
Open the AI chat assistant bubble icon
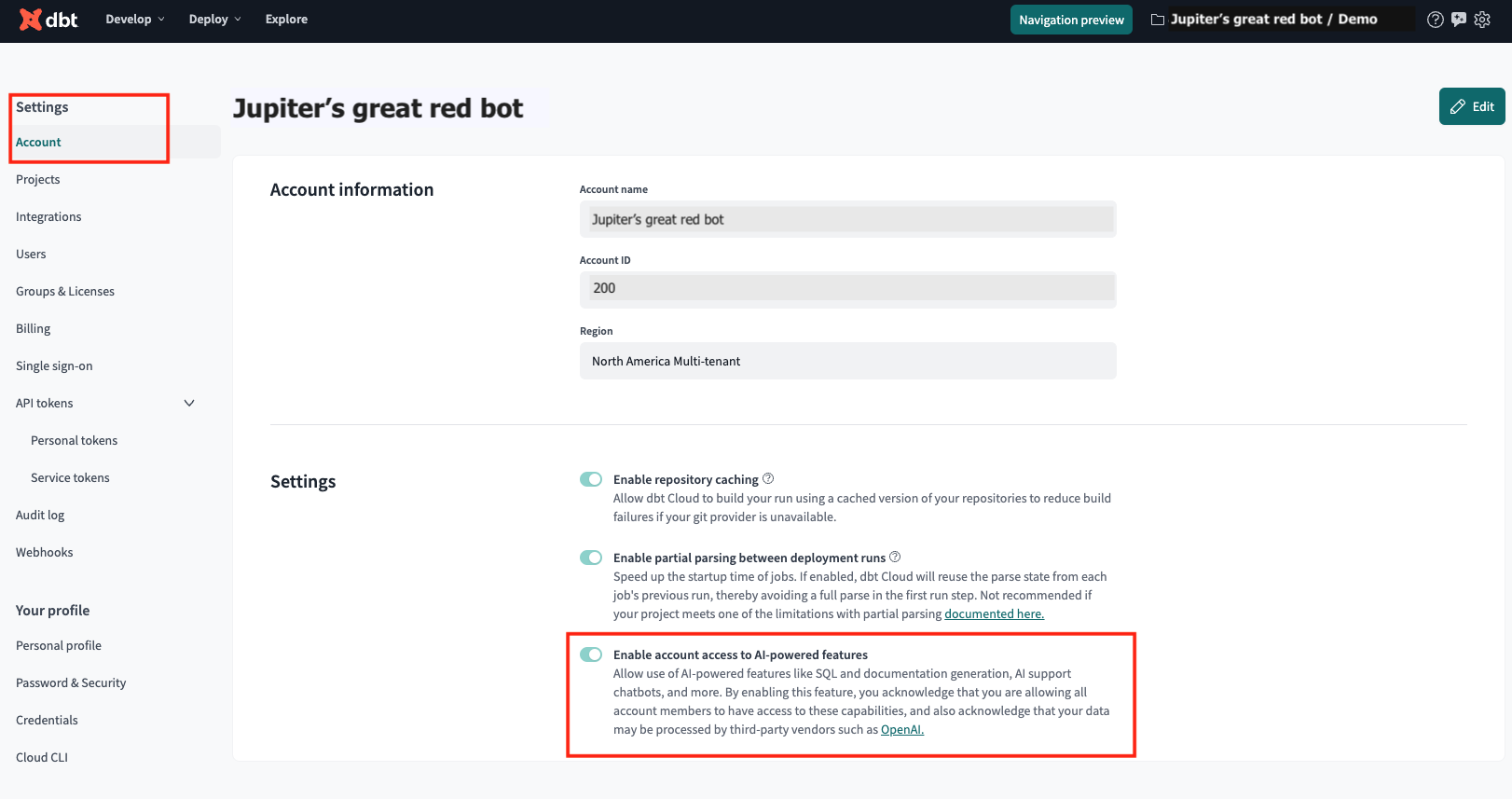1458,19
